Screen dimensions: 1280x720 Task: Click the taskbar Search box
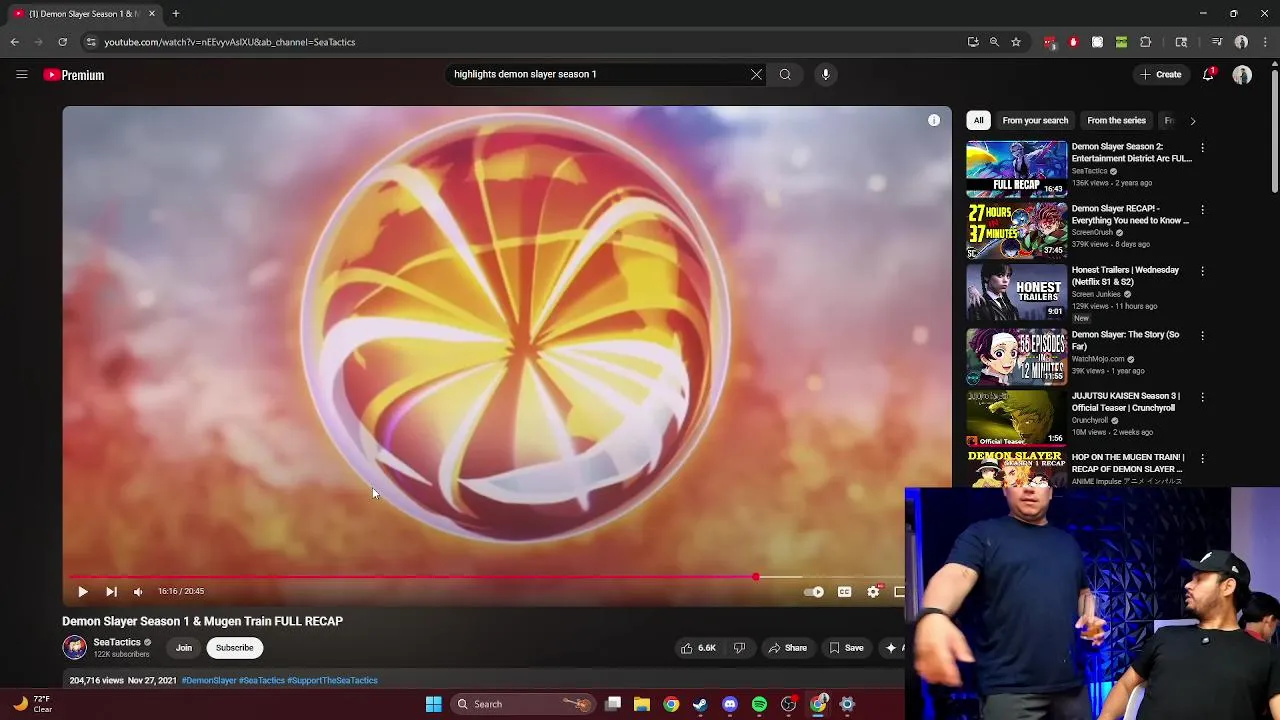pyautogui.click(x=523, y=704)
